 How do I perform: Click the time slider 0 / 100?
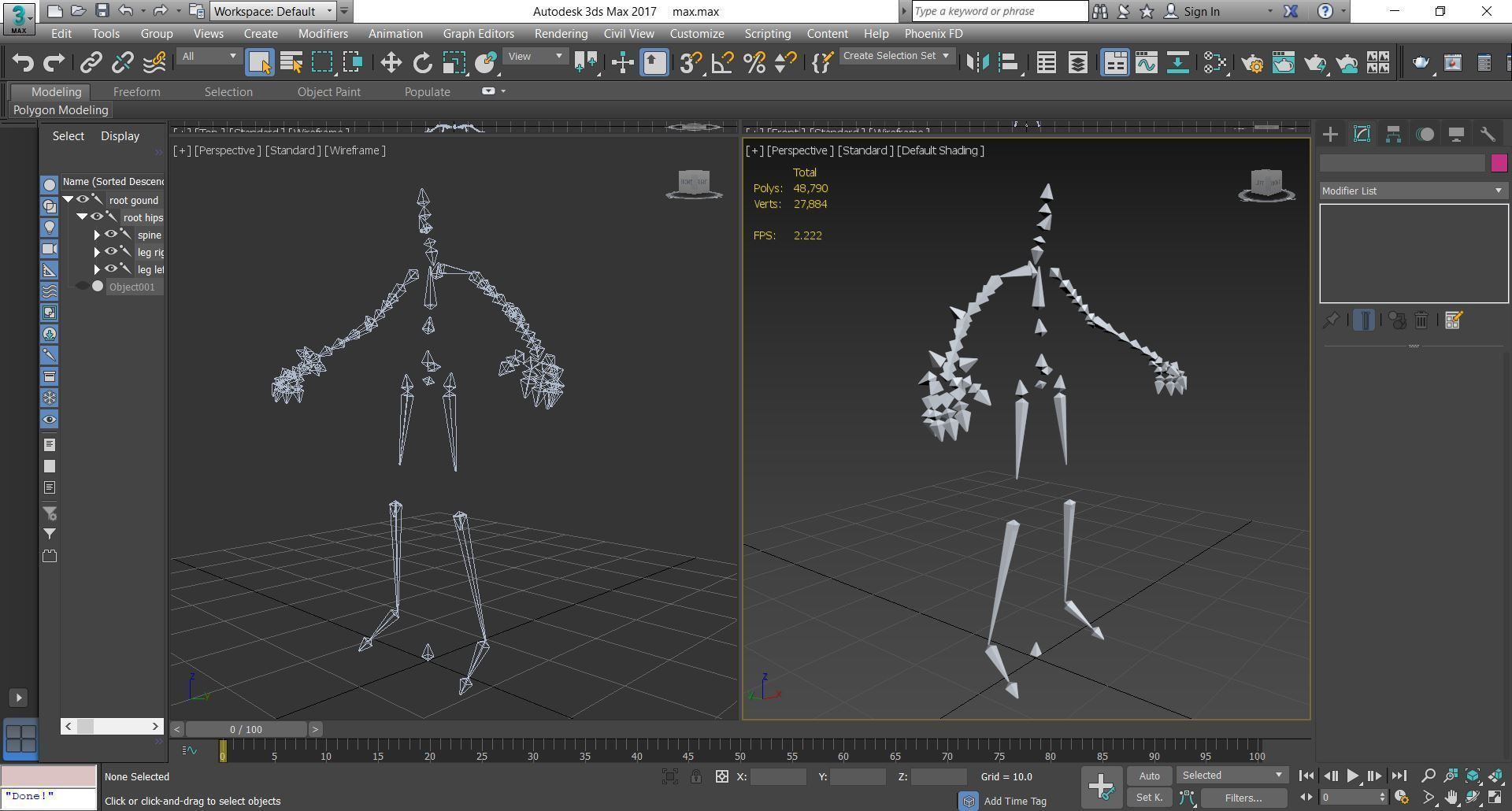(246, 729)
